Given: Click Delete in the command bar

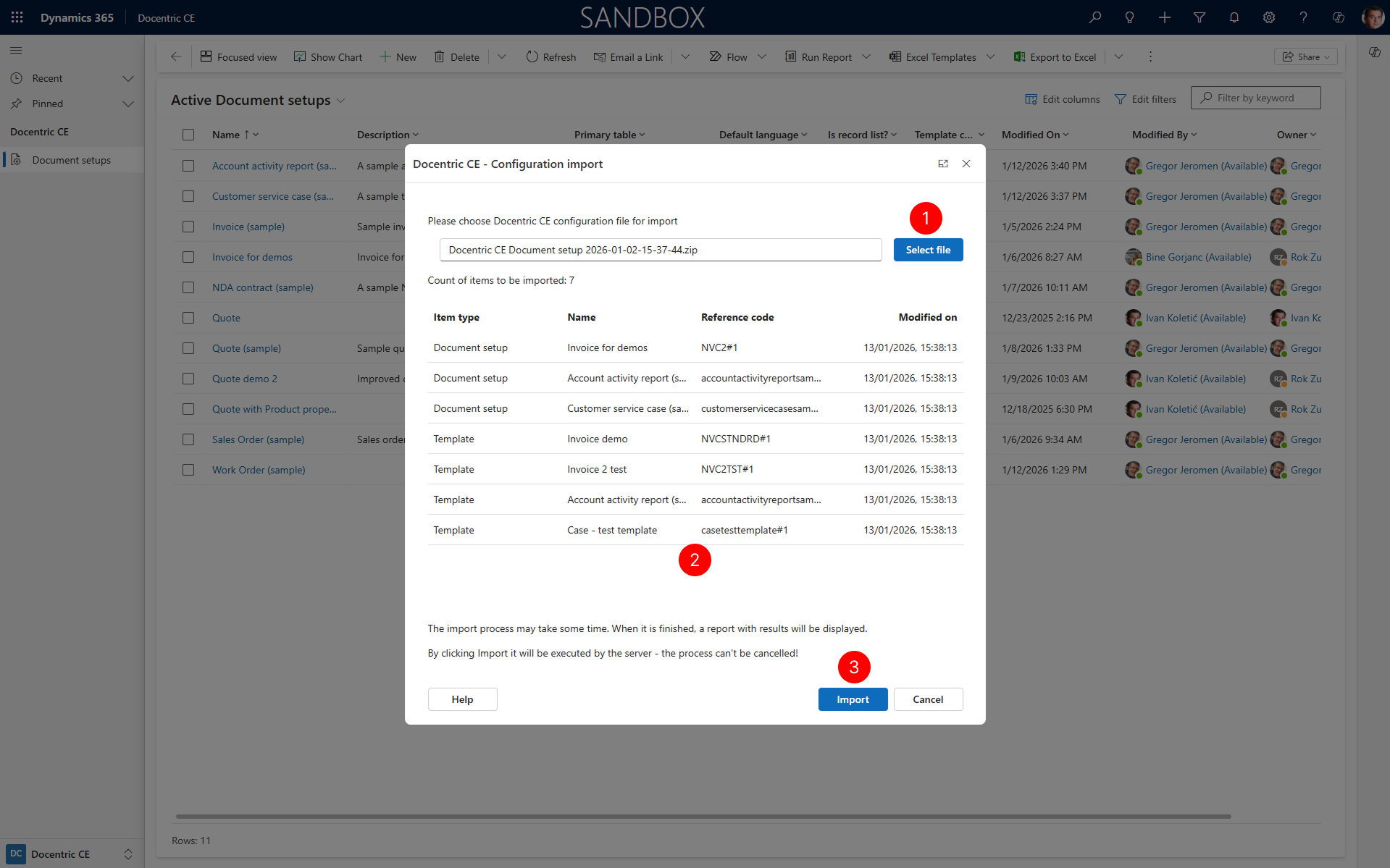Looking at the screenshot, I should (457, 56).
